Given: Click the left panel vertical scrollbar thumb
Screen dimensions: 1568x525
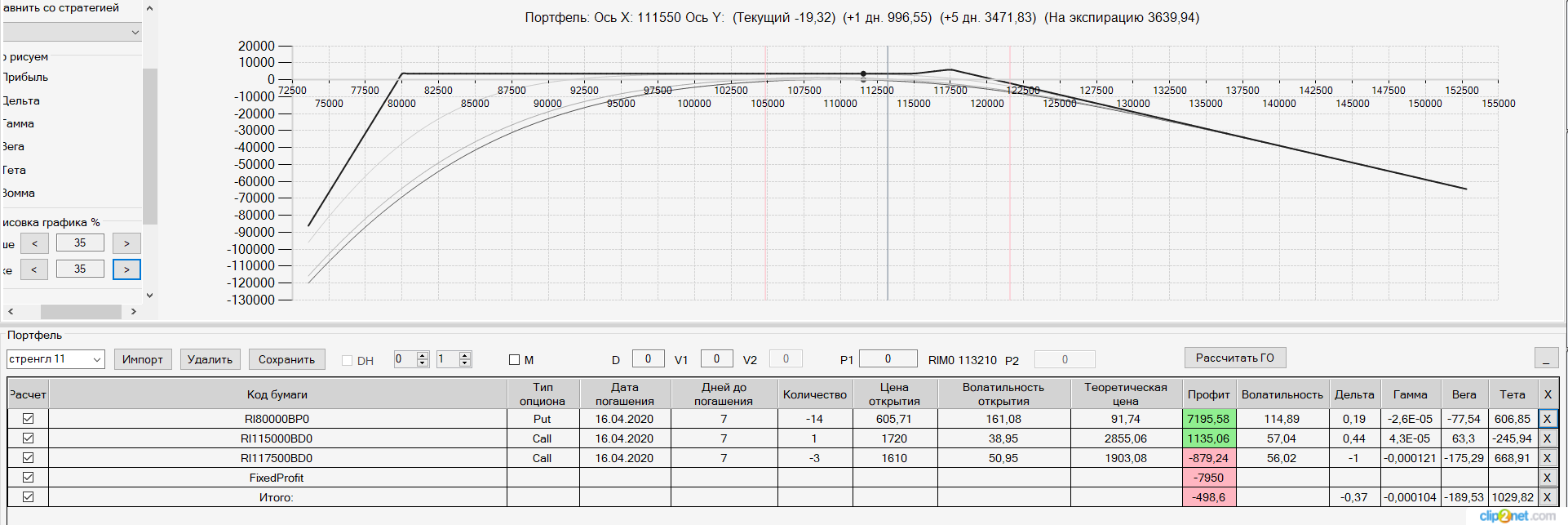Looking at the screenshot, I should point(149,145).
